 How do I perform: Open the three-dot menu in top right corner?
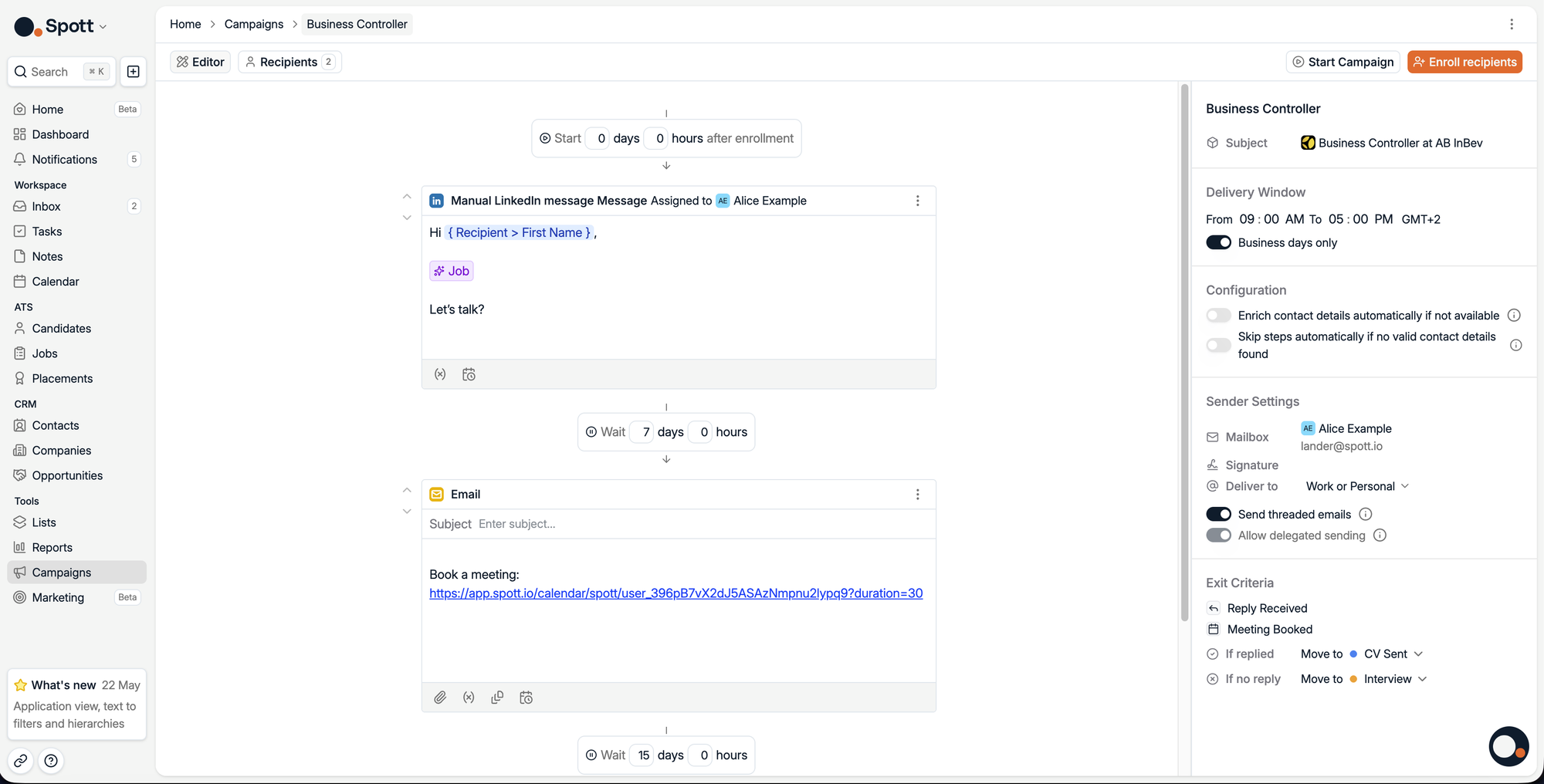[x=1512, y=24]
